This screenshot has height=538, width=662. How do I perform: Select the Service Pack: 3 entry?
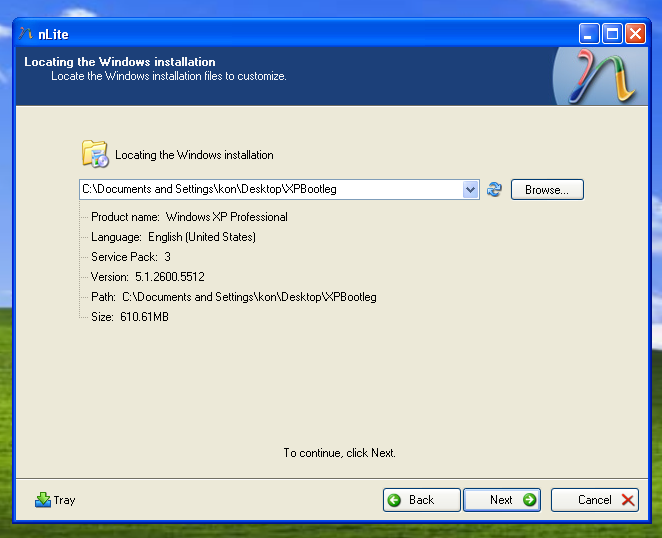pyautogui.click(x=131, y=257)
